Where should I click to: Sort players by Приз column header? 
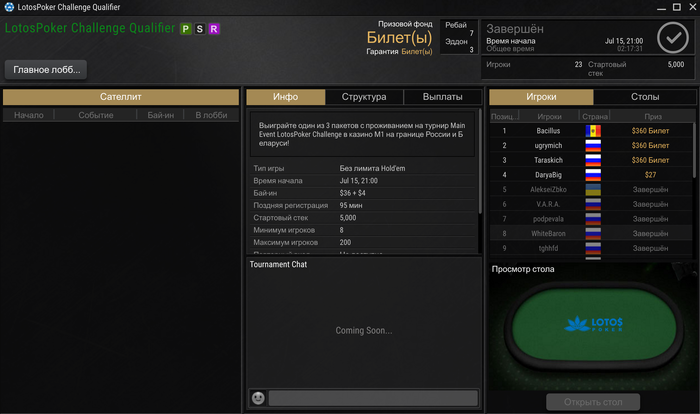pyautogui.click(x=653, y=117)
